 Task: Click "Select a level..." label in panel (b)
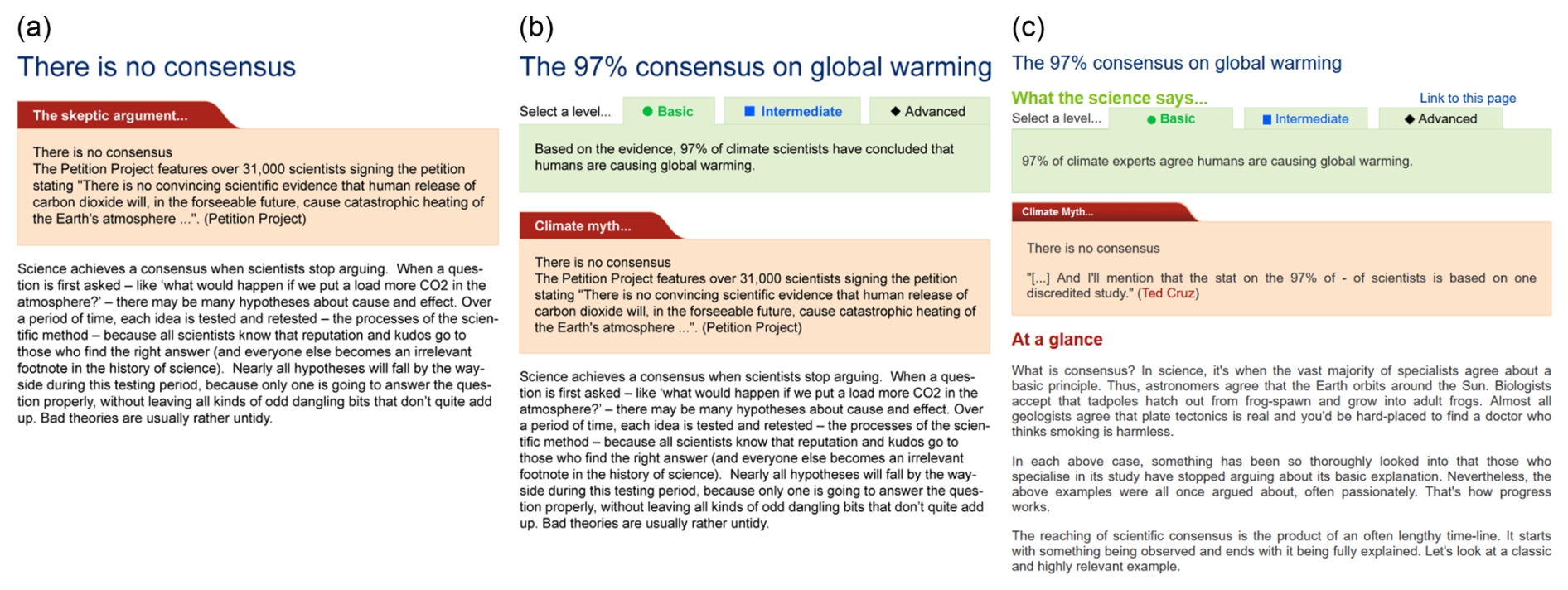564,111
